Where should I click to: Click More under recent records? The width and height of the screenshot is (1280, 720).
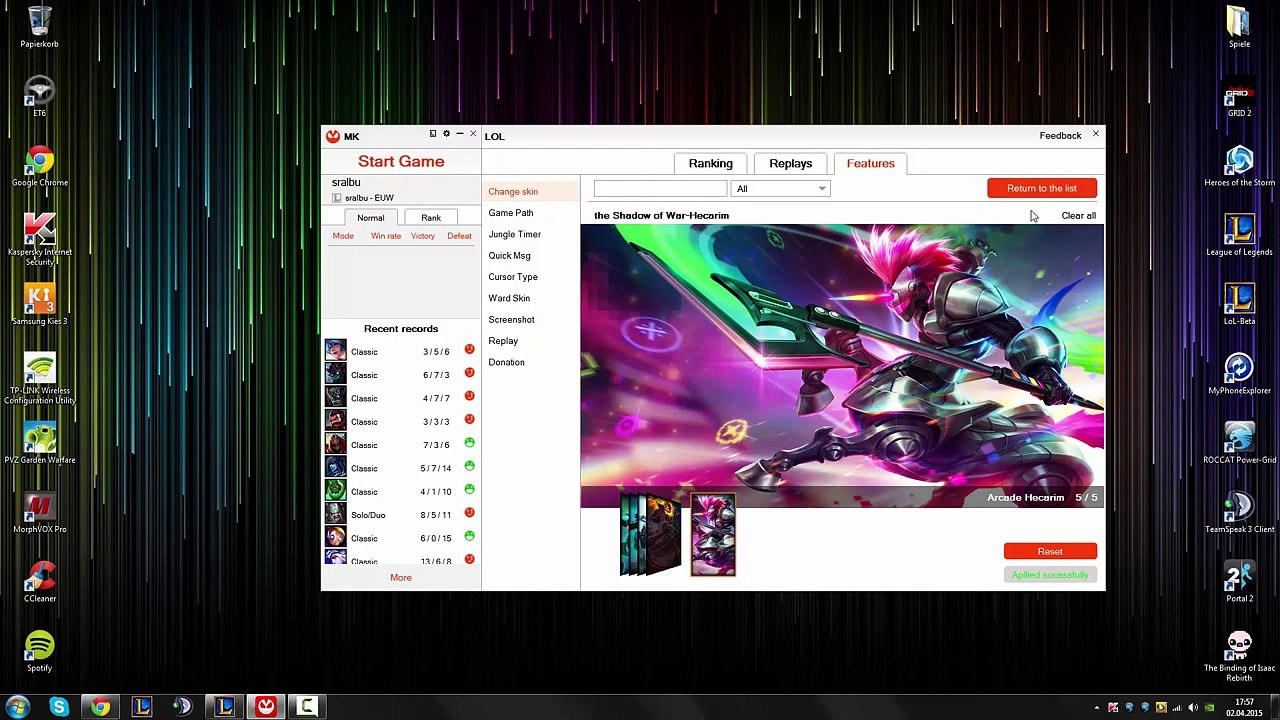click(401, 577)
